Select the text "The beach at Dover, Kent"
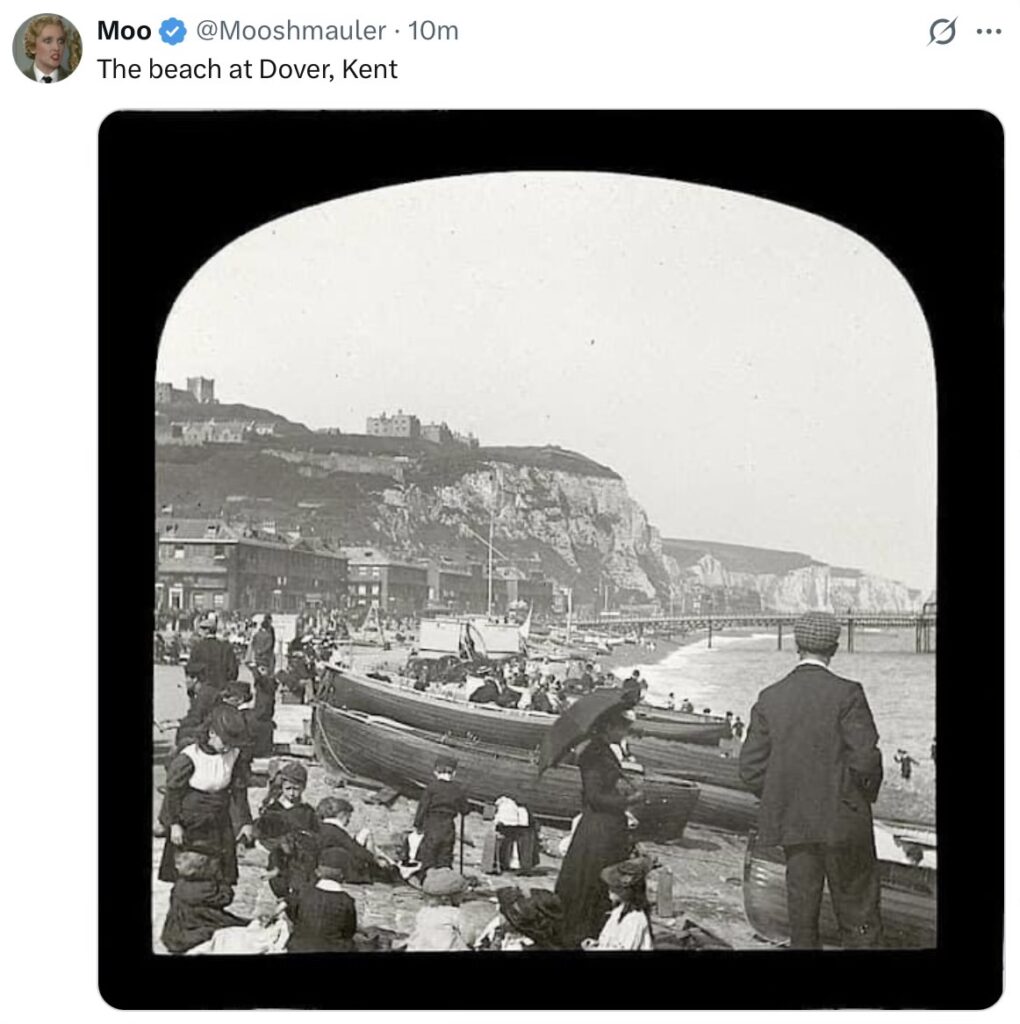 [x=247, y=69]
